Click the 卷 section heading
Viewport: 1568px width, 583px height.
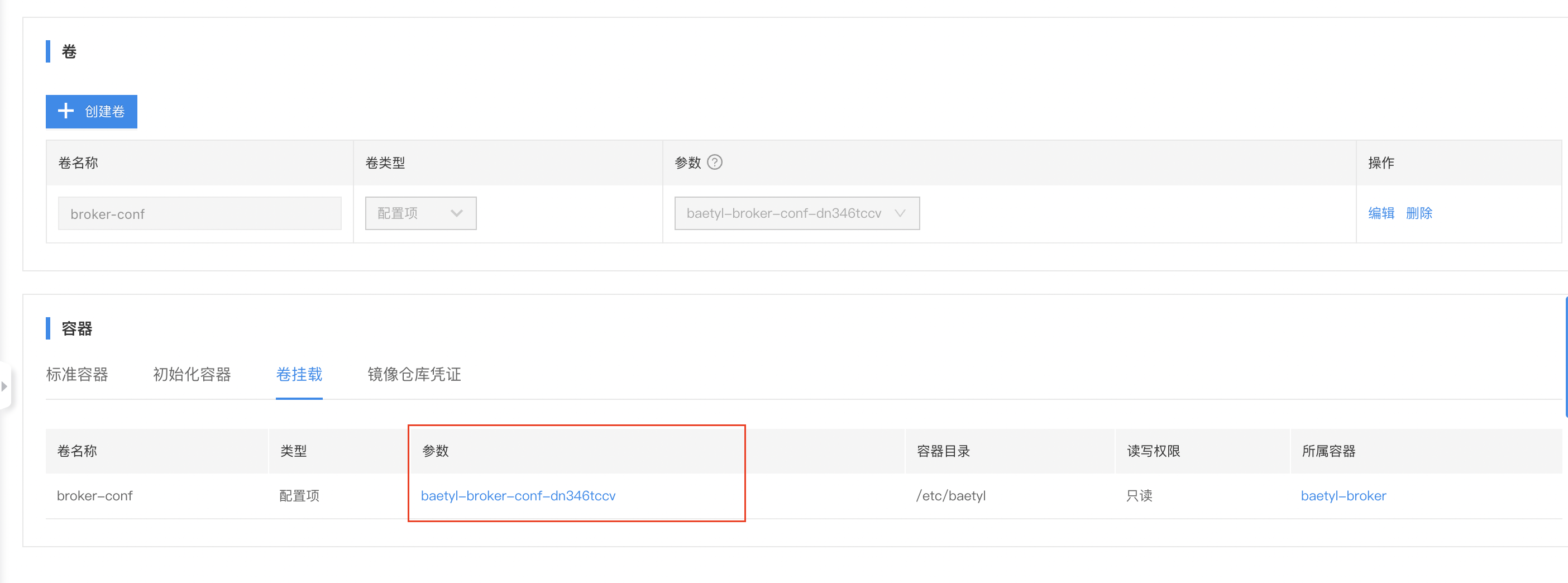pyautogui.click(x=69, y=52)
